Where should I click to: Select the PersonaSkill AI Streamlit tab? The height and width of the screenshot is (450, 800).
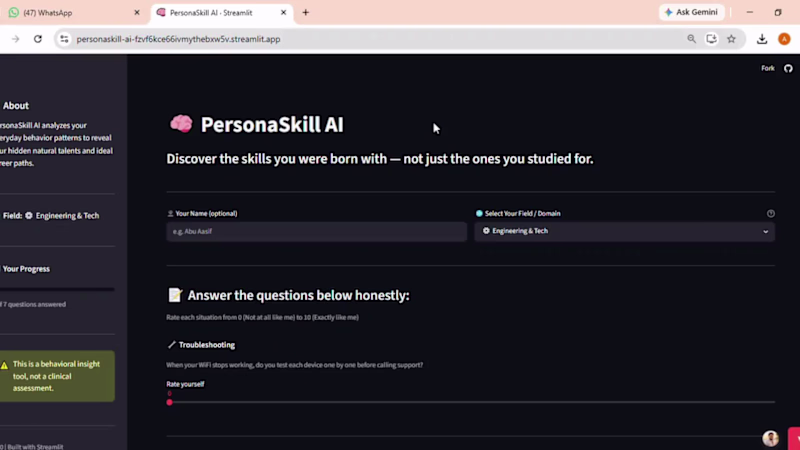pos(222,13)
